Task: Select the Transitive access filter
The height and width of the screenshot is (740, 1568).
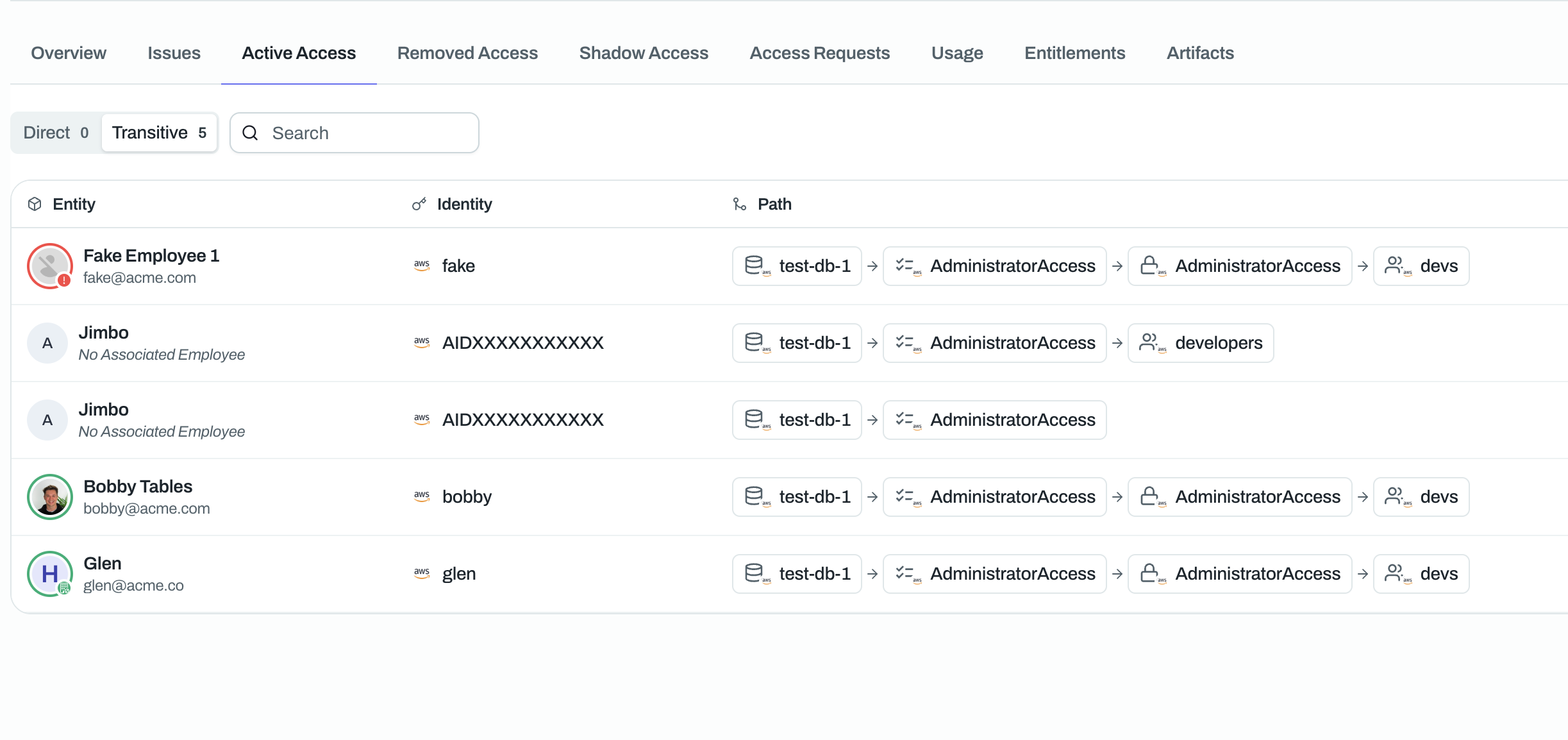Action: pyautogui.click(x=159, y=133)
